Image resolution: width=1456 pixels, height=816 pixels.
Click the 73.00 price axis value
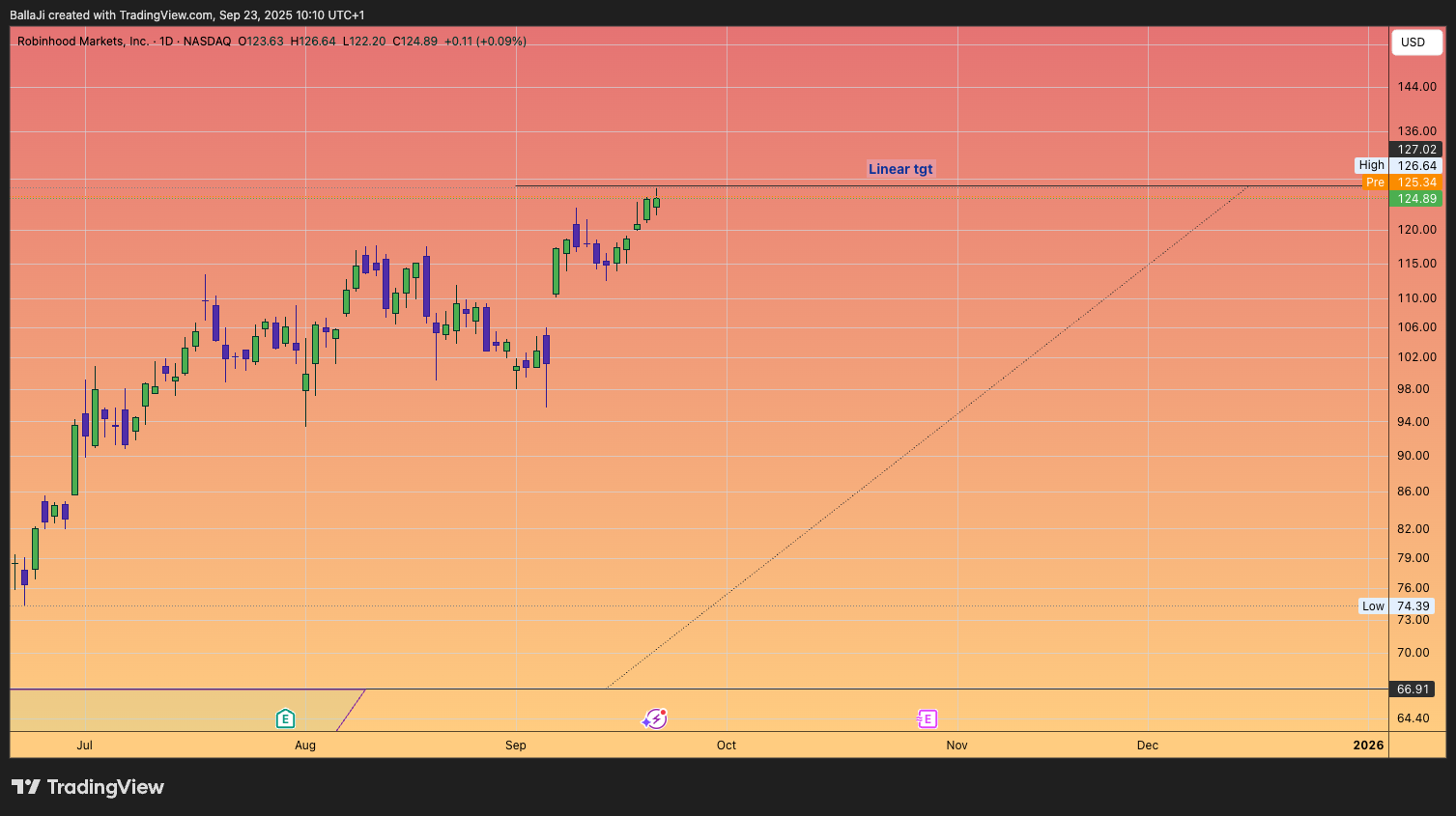pyautogui.click(x=1413, y=620)
